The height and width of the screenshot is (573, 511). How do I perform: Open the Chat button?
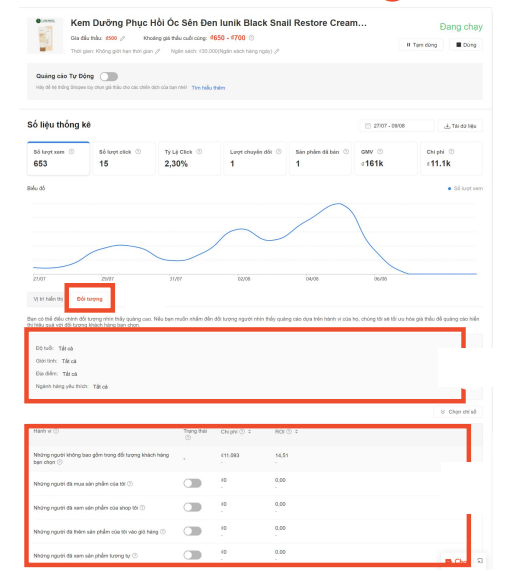tap(456, 561)
